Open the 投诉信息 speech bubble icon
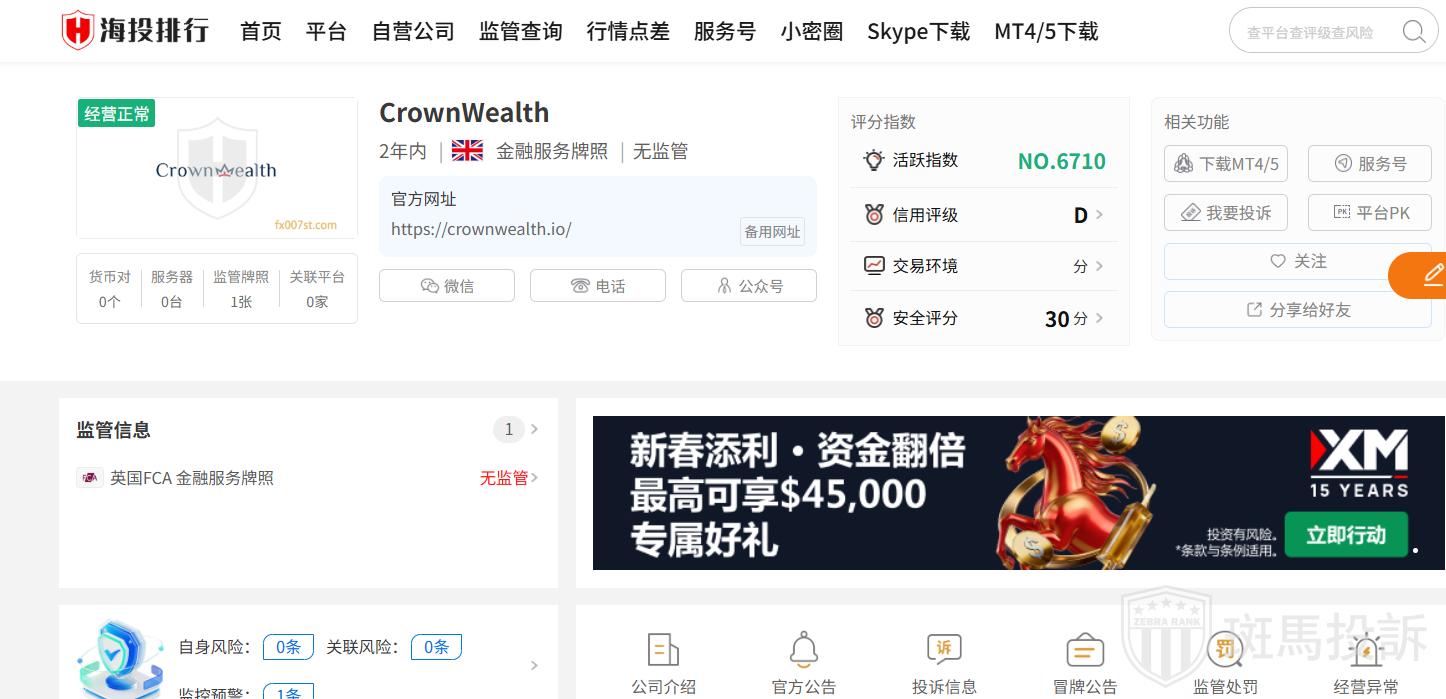Screen dimensions: 1446x699 944,650
